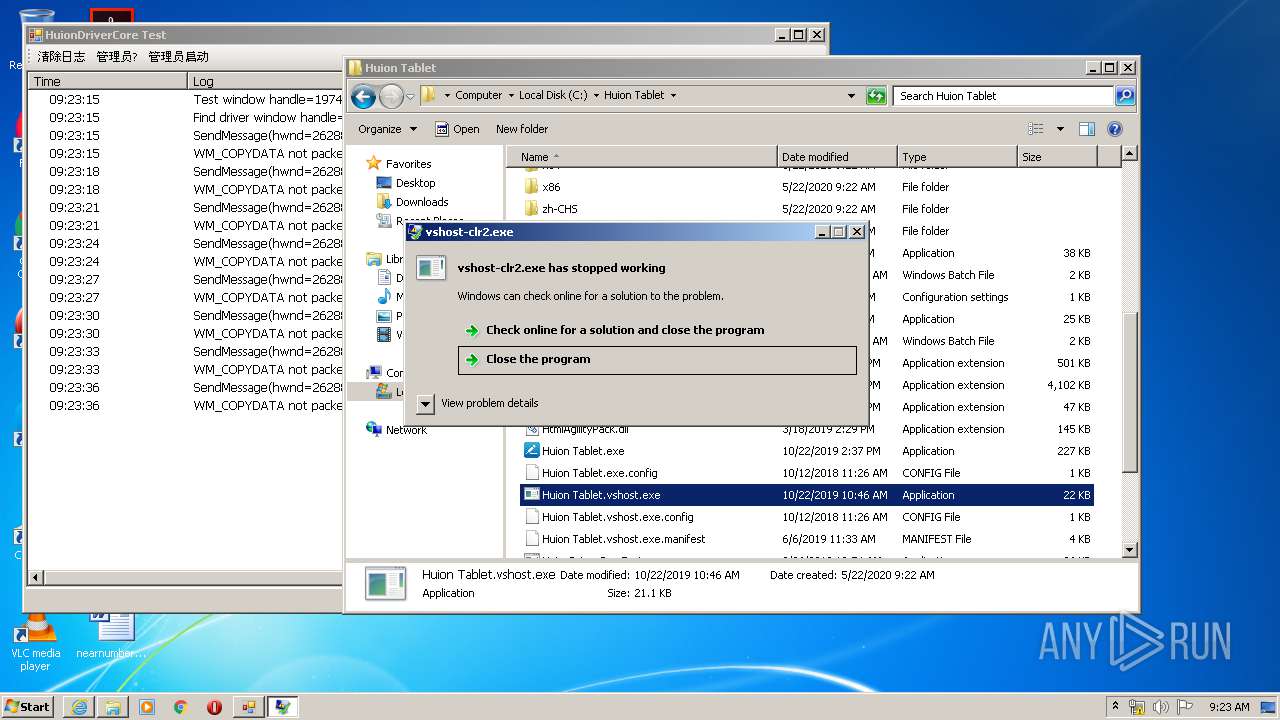Image resolution: width=1280 pixels, height=720 pixels.
Task: Click the change view icon in Explorer toolbar
Action: click(x=1036, y=129)
